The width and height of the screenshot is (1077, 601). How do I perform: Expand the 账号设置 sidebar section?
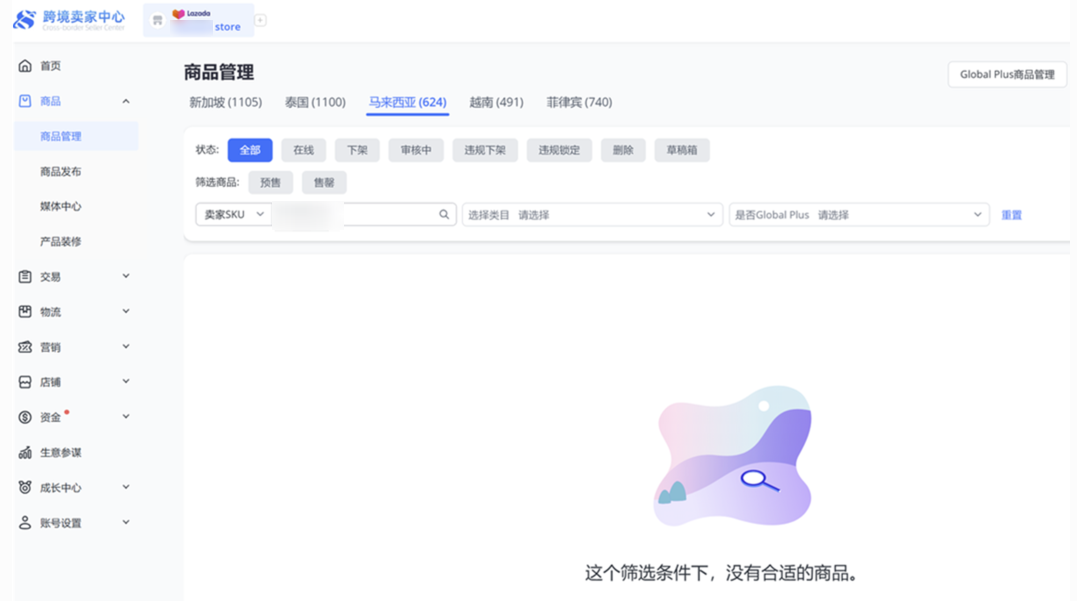[x=126, y=522]
